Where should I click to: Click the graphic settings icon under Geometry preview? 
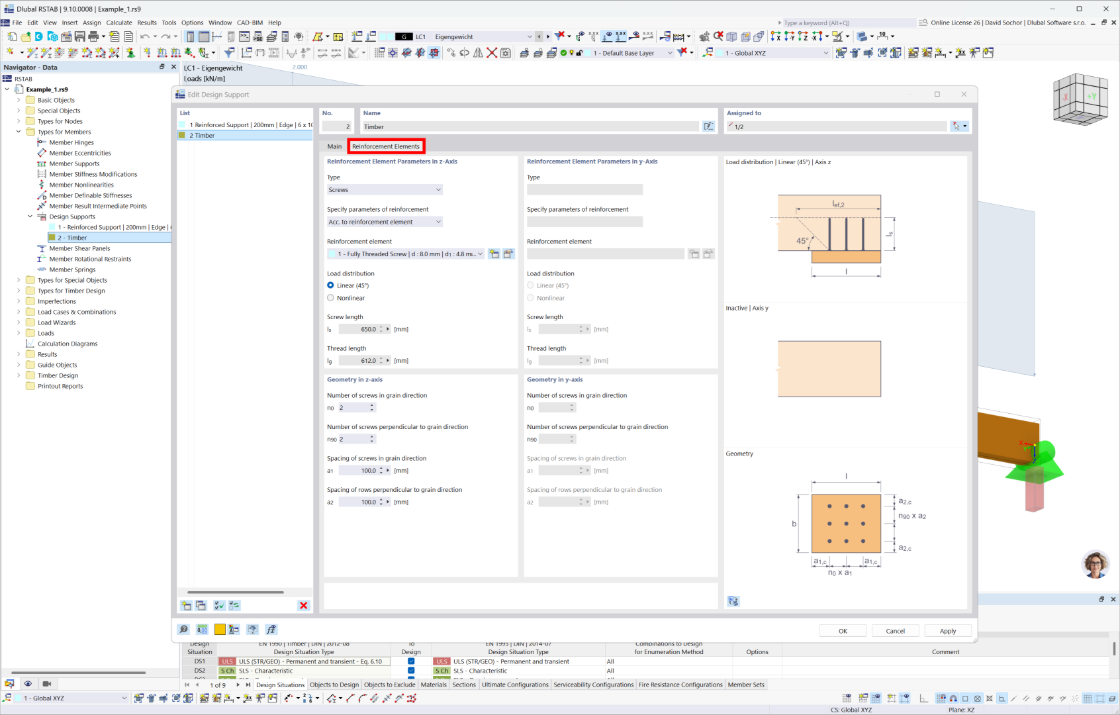(x=733, y=601)
